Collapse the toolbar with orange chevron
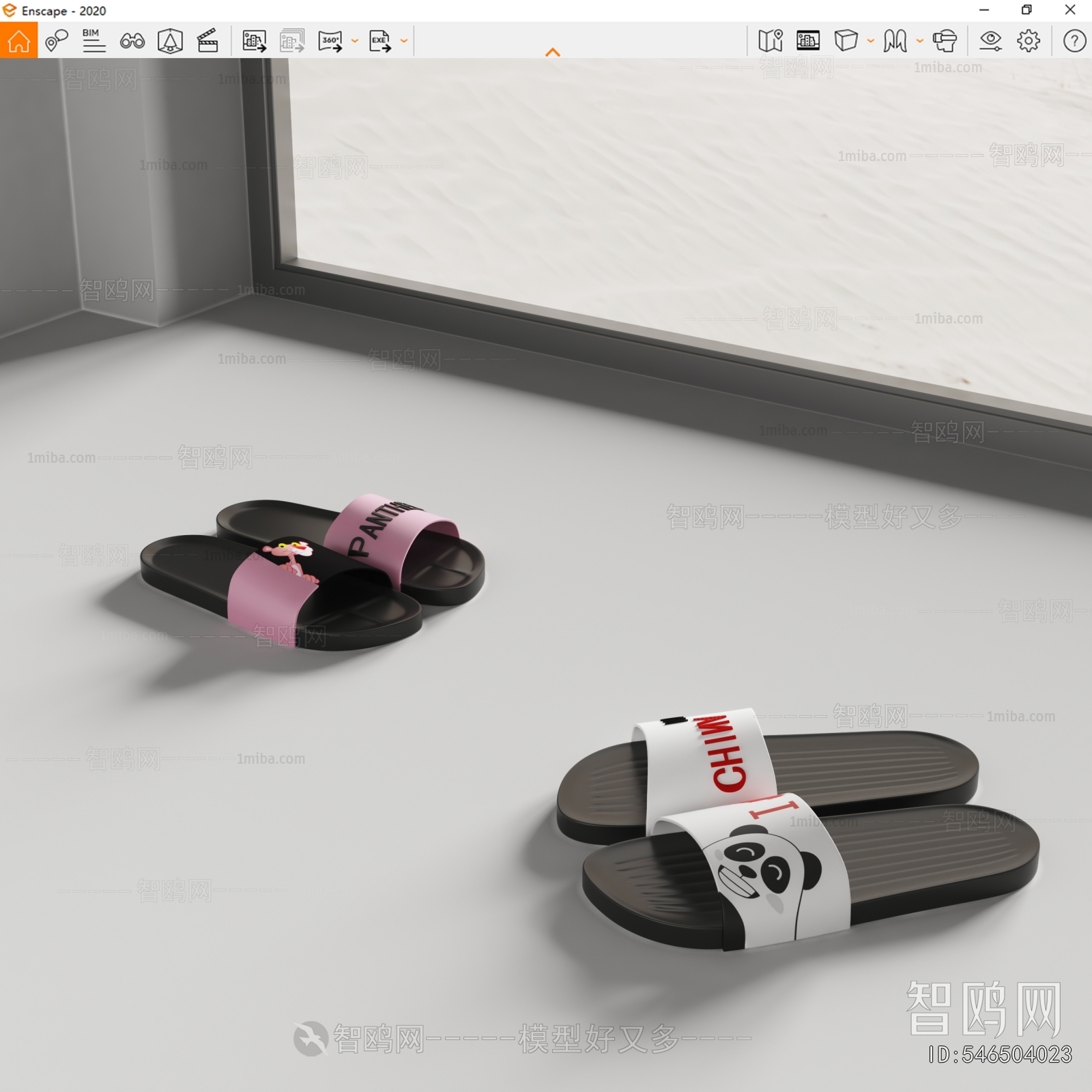The image size is (1092, 1092). 553,53
